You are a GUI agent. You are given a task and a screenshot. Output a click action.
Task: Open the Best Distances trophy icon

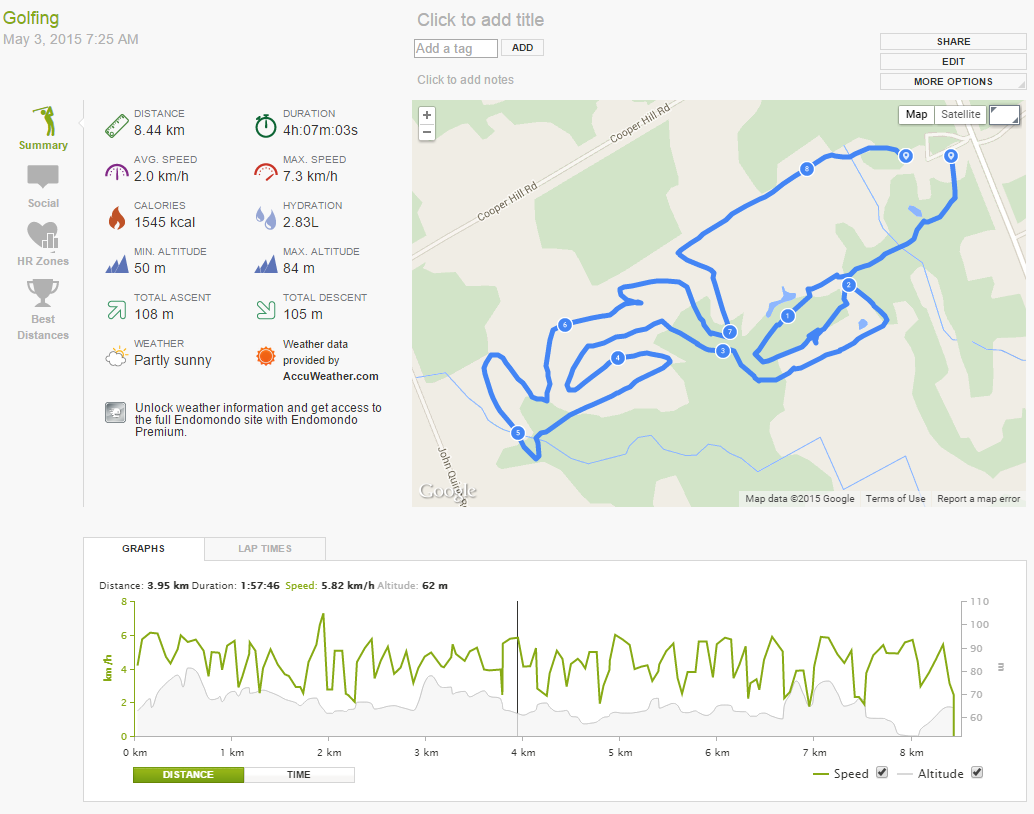[x=43, y=293]
